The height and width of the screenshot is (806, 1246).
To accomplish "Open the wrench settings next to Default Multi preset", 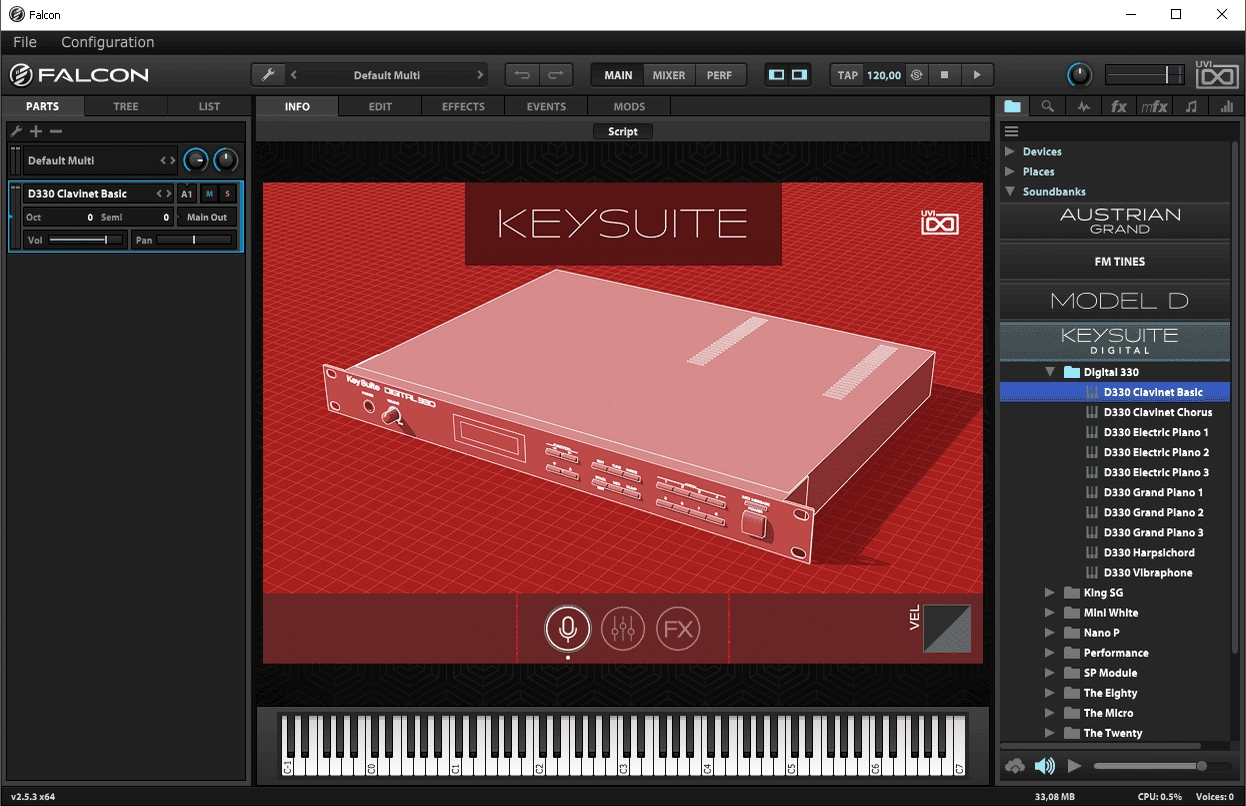I will 267,75.
